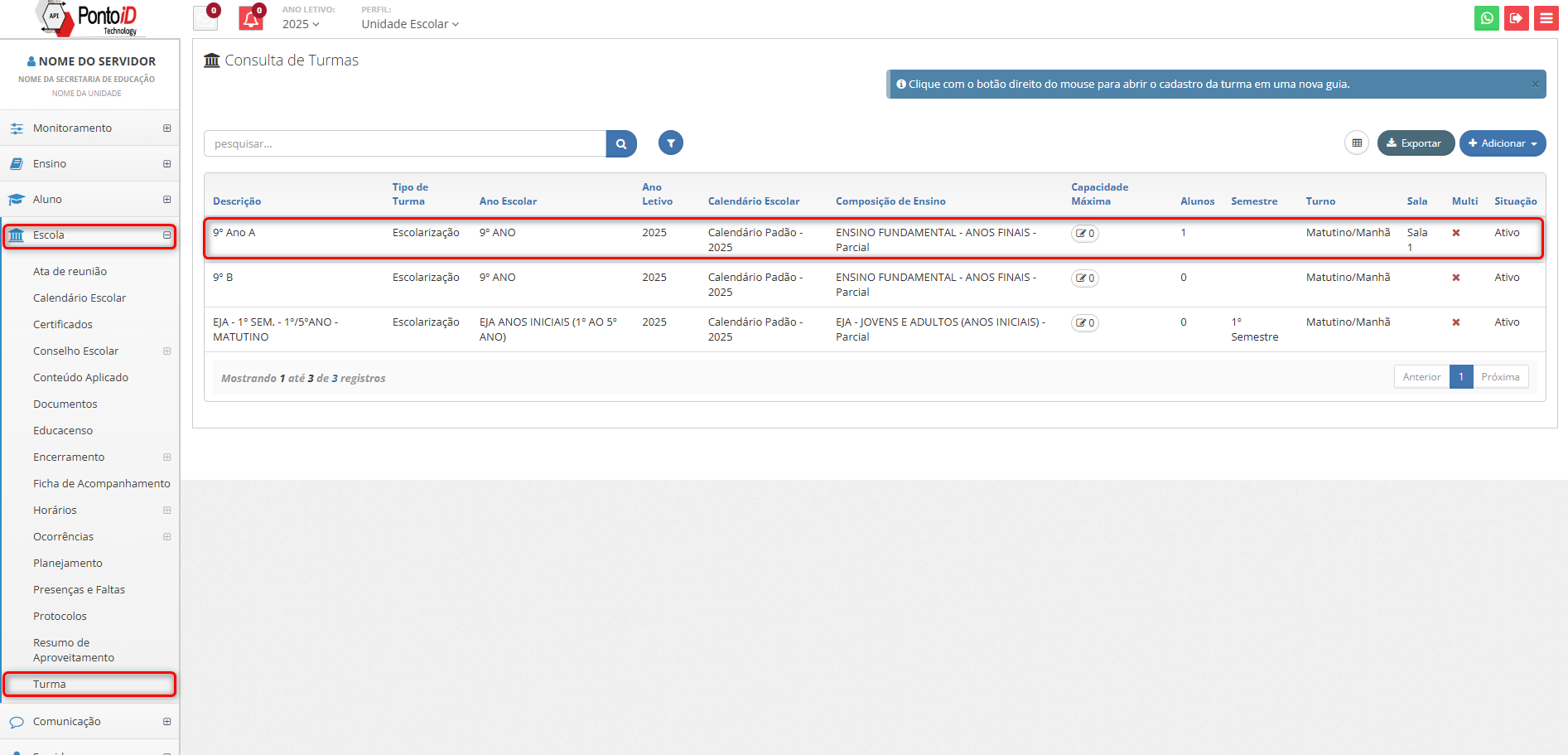Click the PontoiD logo

[x=89, y=19]
